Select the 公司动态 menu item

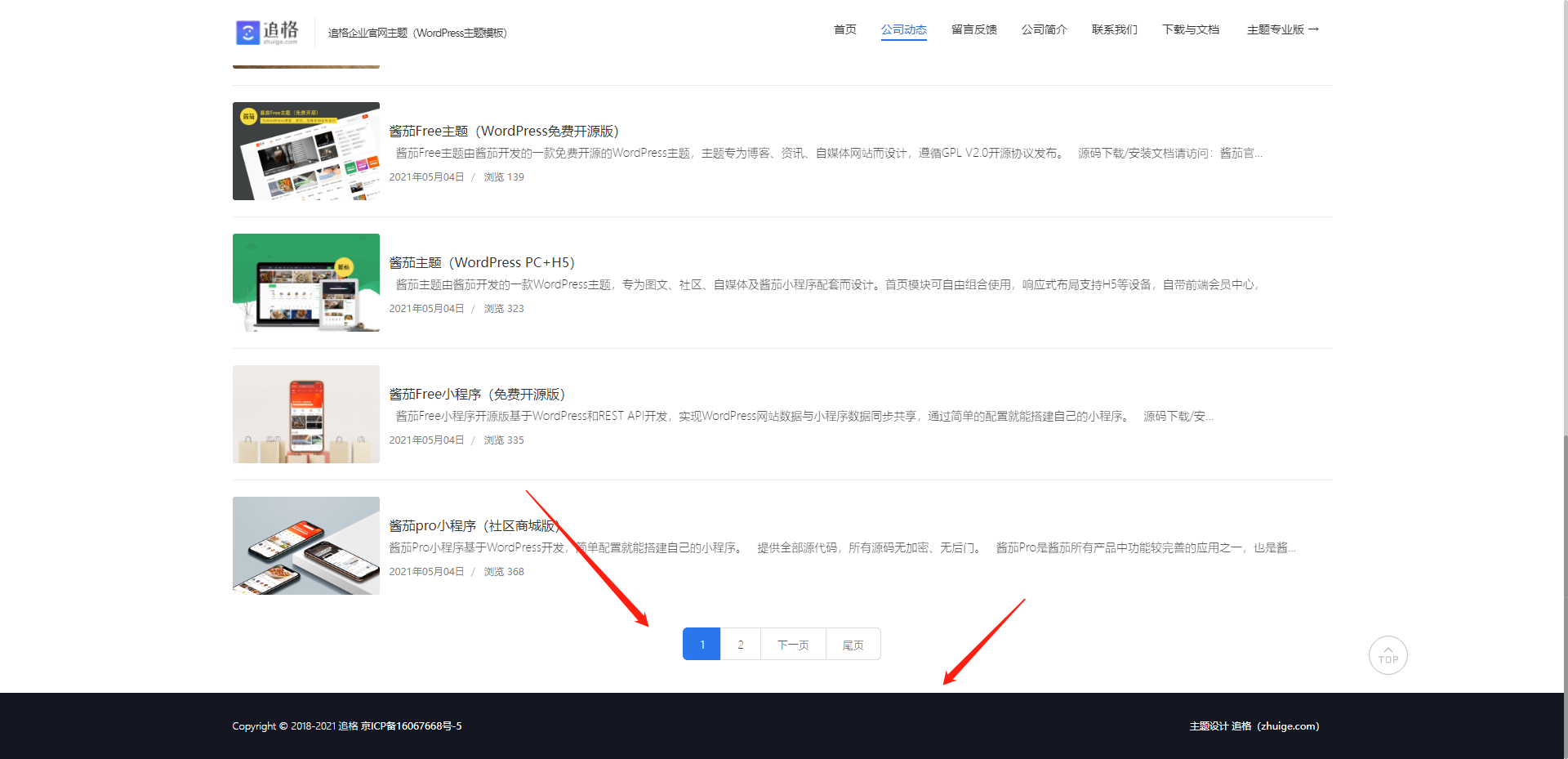(x=903, y=29)
